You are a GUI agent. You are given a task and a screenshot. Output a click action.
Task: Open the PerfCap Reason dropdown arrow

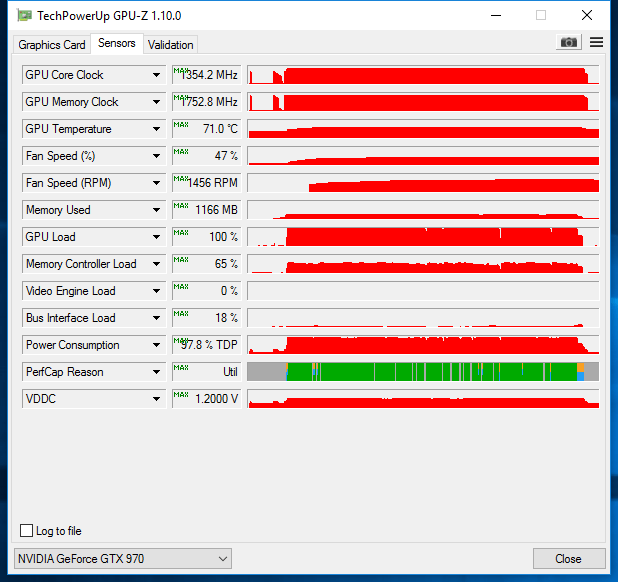click(156, 372)
